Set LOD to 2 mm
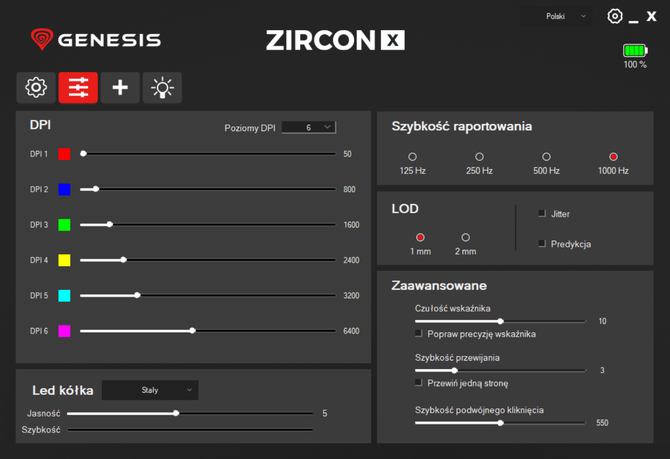Screen dimensions: 670x459 pyautogui.click(x=466, y=238)
